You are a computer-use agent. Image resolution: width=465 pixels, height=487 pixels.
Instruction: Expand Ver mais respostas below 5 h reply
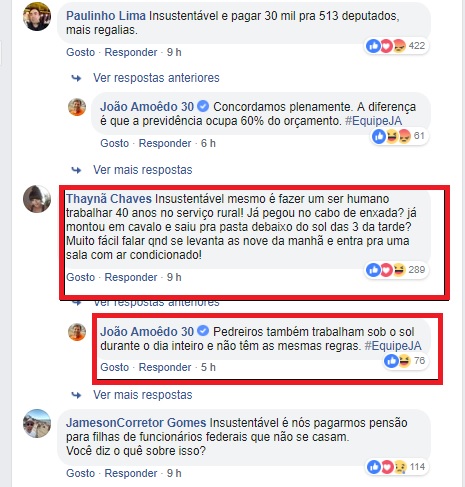click(x=143, y=395)
